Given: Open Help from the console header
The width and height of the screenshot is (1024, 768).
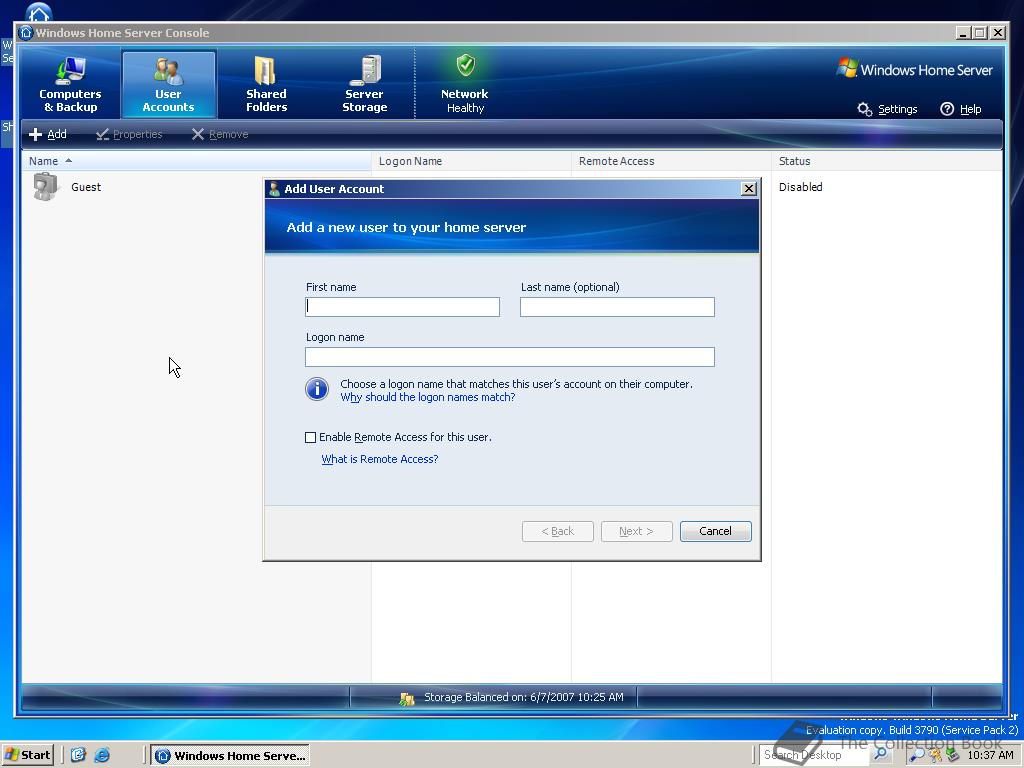Looking at the screenshot, I should click(x=961, y=109).
